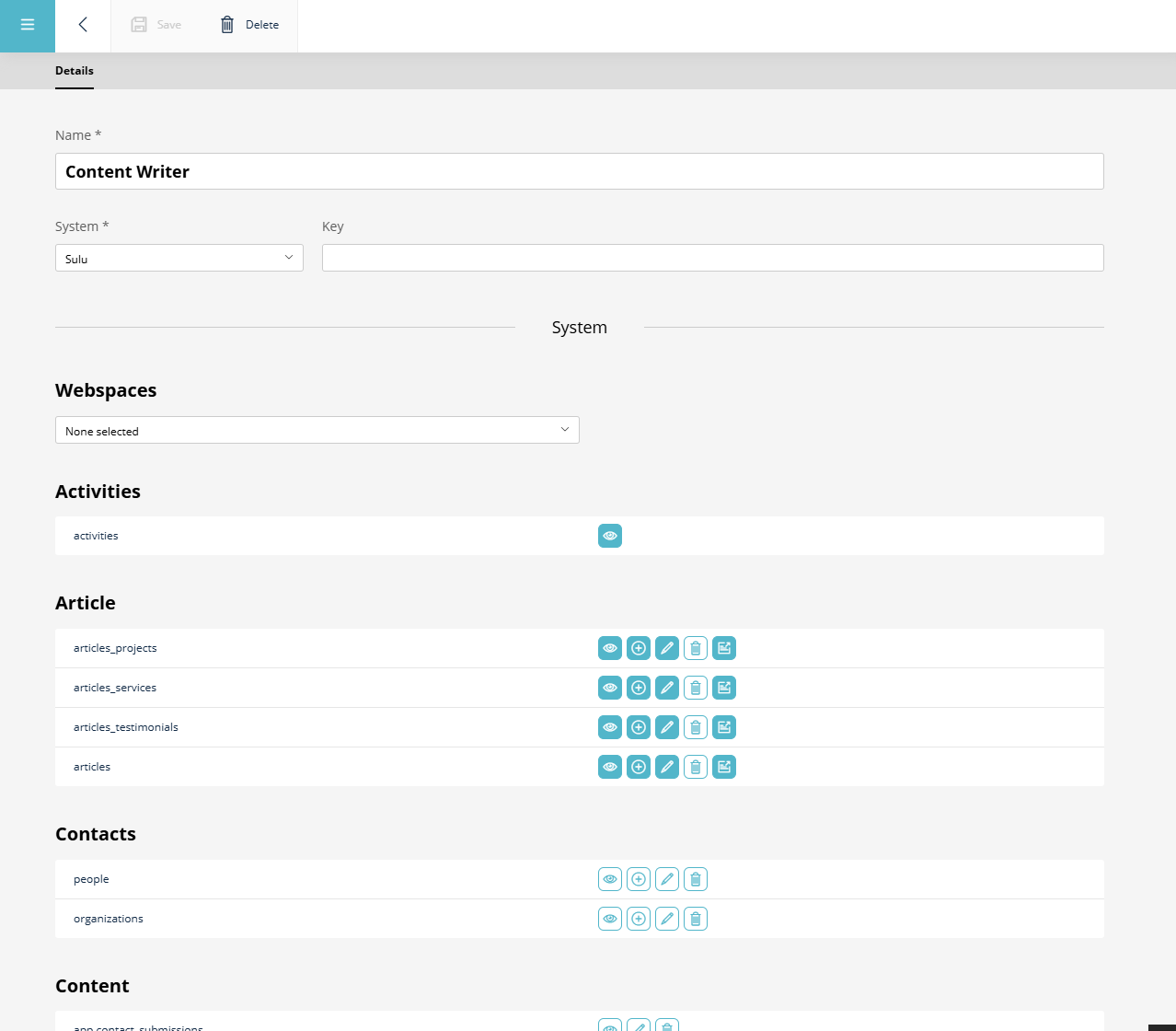Focus the empty Key input field

pos(713,258)
